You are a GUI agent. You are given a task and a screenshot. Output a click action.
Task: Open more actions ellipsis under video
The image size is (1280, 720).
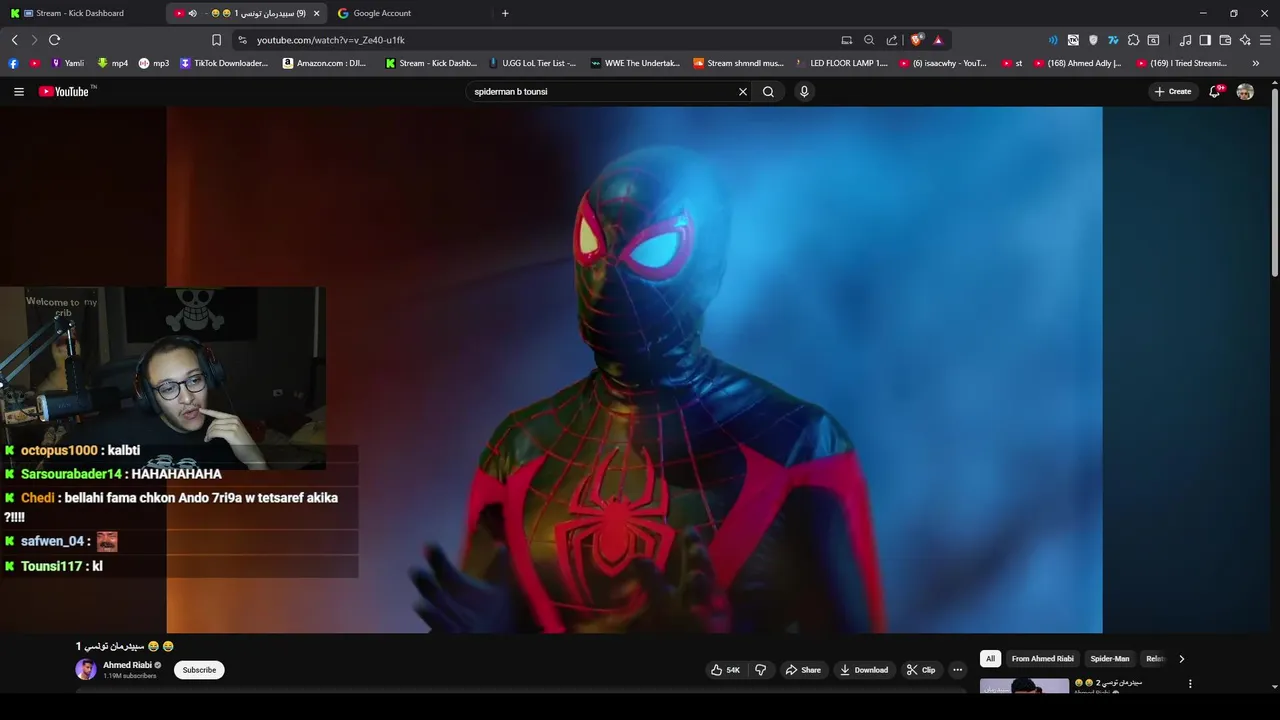957,670
